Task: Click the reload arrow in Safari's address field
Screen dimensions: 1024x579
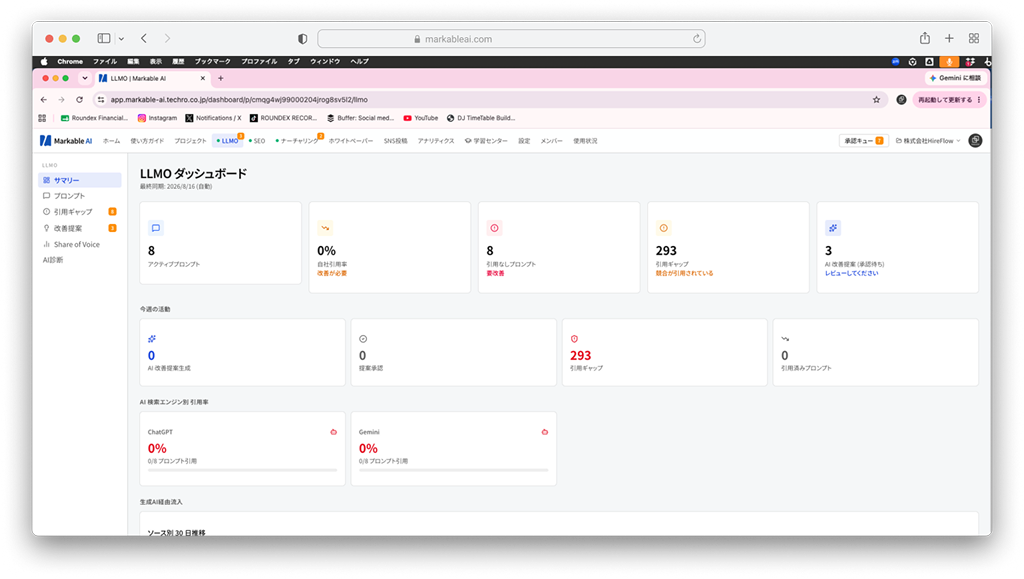Action: tap(697, 39)
